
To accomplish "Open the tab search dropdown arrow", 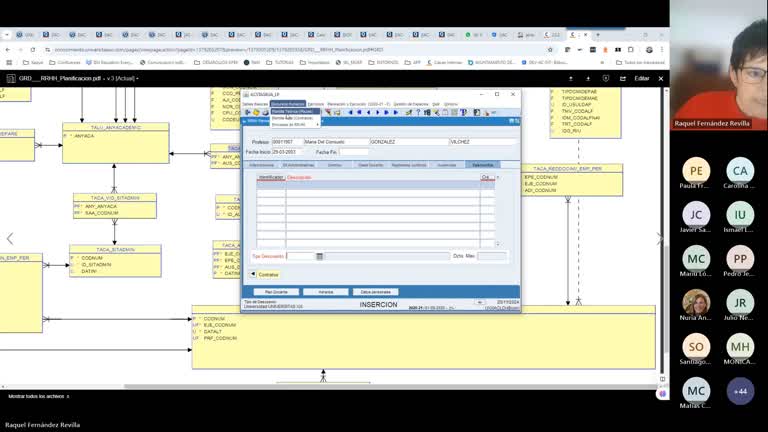I will [7, 35].
